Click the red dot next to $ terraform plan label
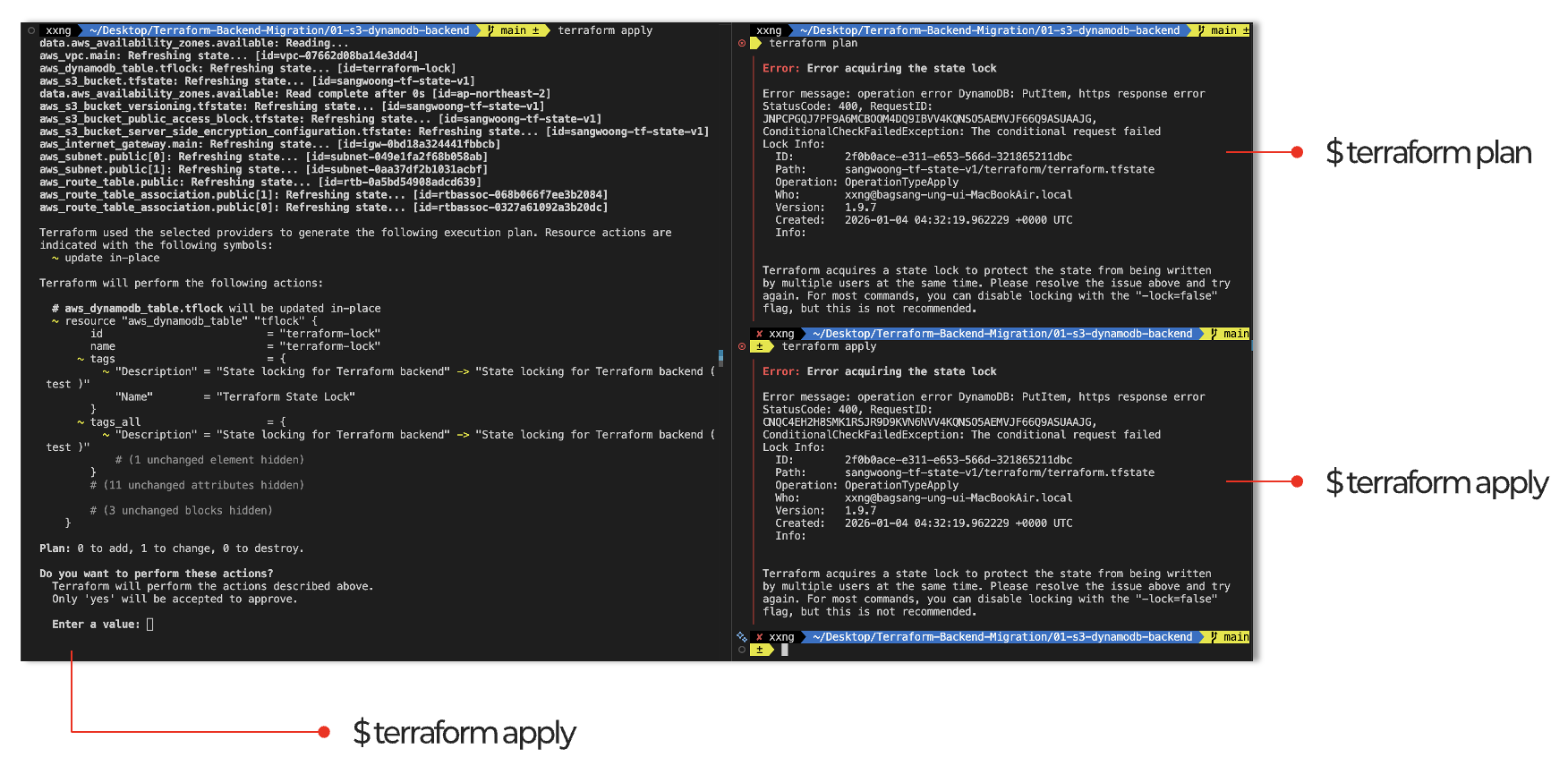Viewport: 1568px width, 757px height. point(1297,152)
